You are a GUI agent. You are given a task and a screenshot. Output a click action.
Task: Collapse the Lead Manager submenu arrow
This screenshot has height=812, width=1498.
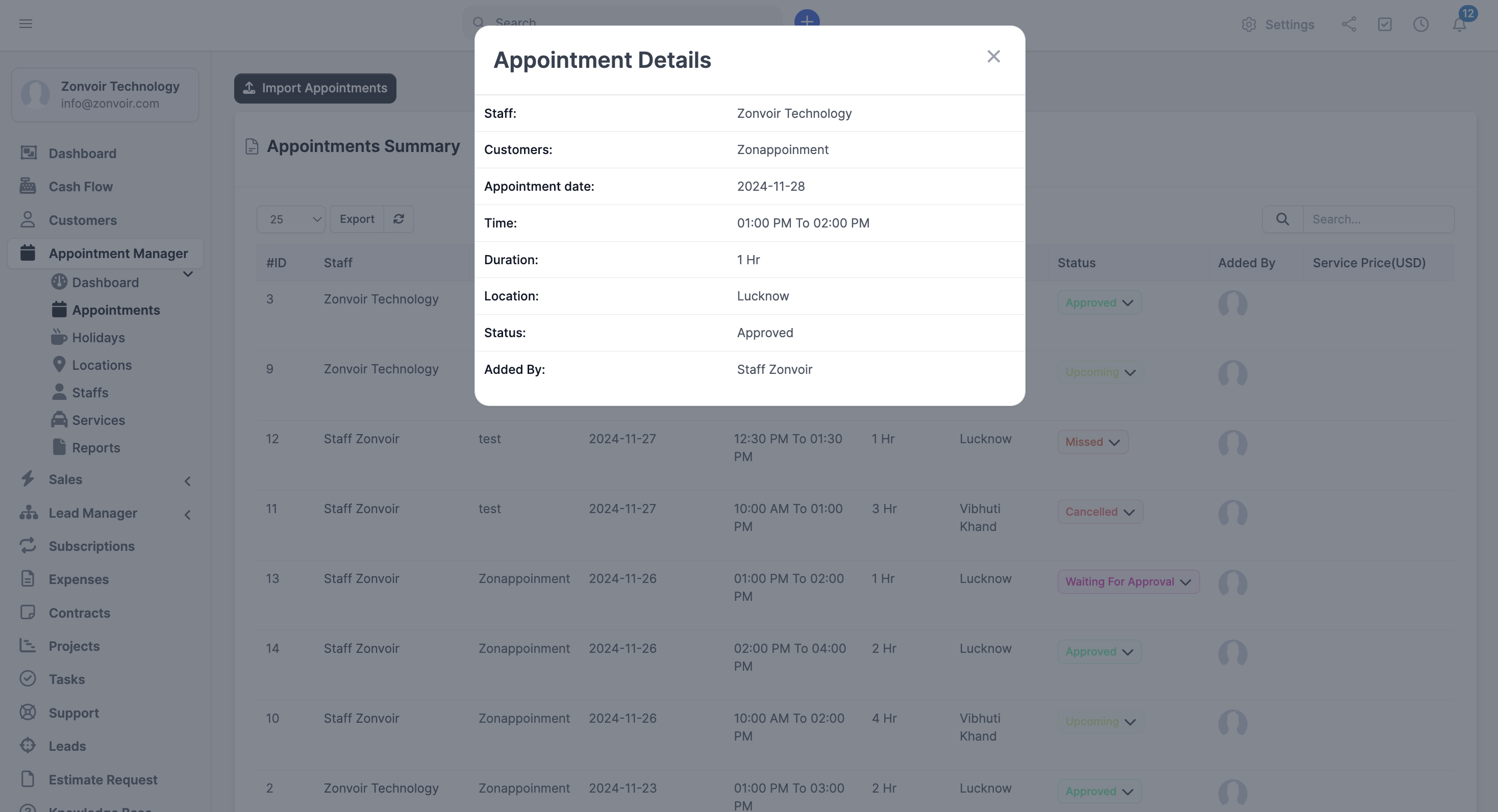pos(187,514)
